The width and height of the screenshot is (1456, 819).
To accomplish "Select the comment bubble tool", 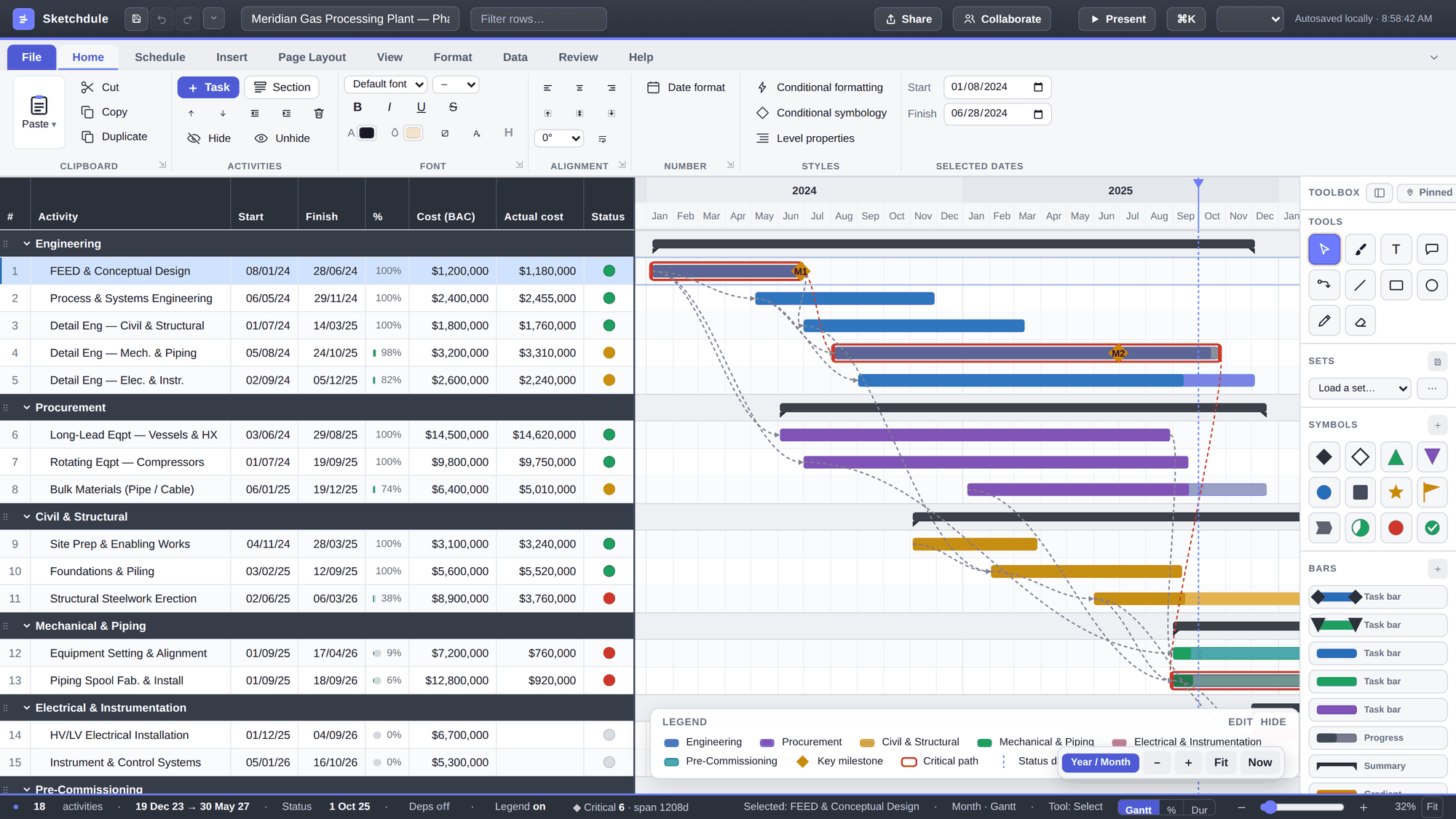I will [x=1431, y=249].
